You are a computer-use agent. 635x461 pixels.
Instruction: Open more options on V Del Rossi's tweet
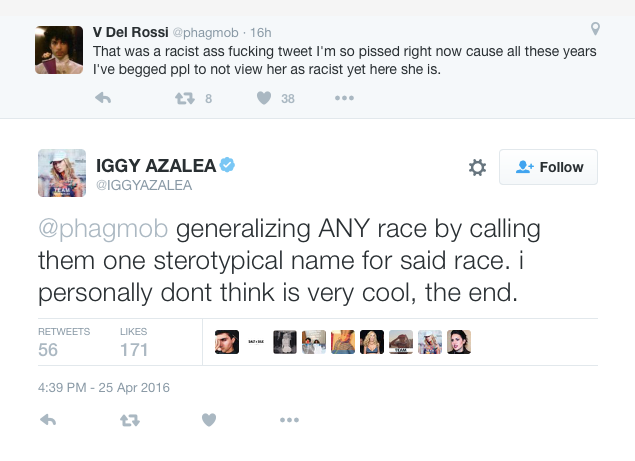click(344, 98)
